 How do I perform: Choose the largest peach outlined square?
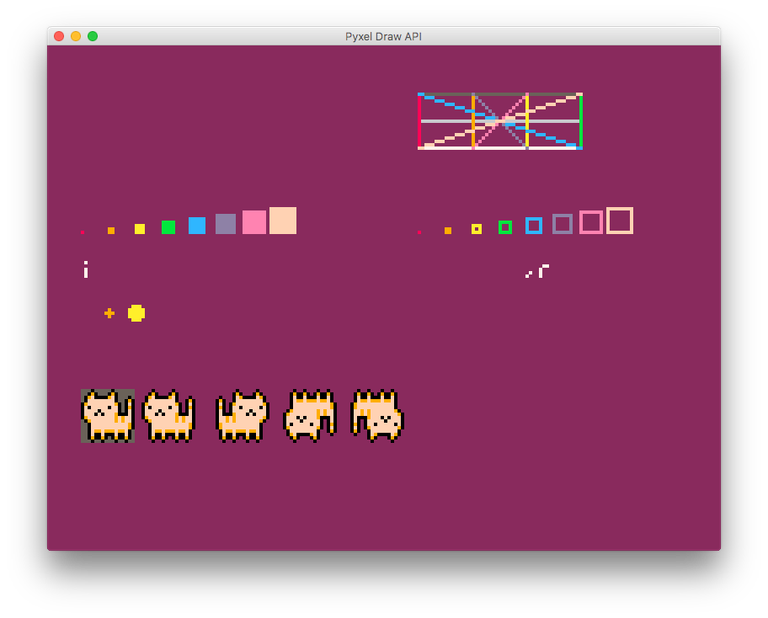(x=620, y=220)
